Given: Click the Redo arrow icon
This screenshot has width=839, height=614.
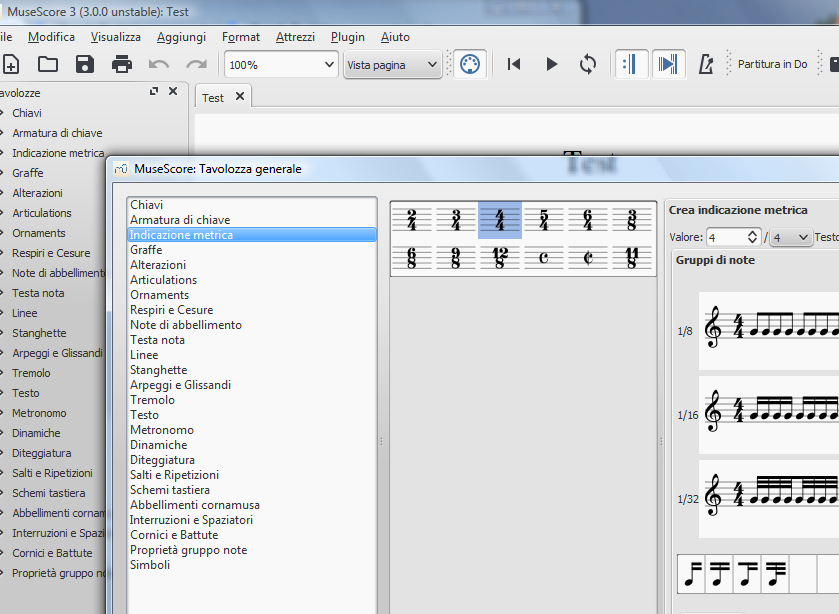Looking at the screenshot, I should pos(196,65).
